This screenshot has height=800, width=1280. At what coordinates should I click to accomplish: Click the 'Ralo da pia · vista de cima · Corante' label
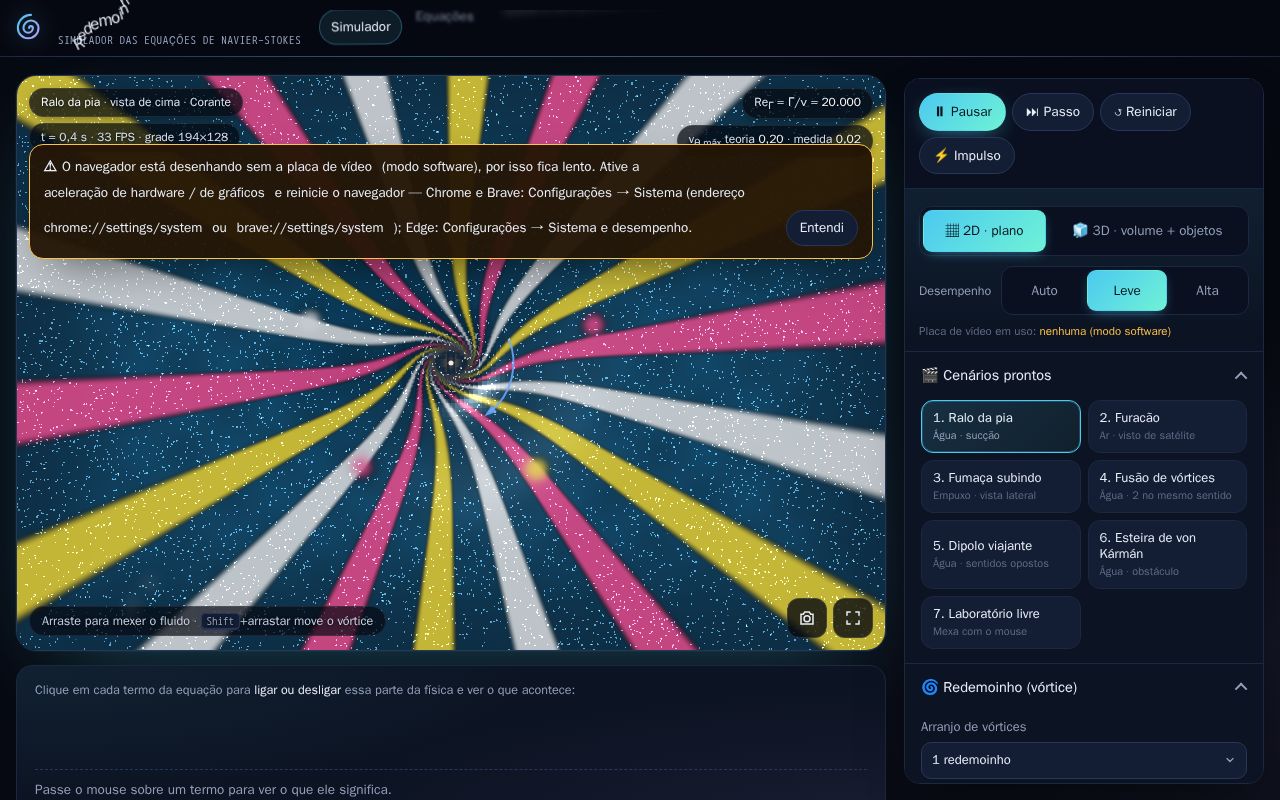point(136,102)
